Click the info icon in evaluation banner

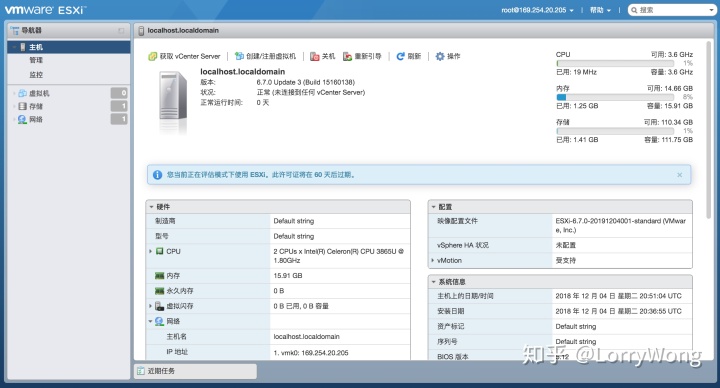point(158,175)
